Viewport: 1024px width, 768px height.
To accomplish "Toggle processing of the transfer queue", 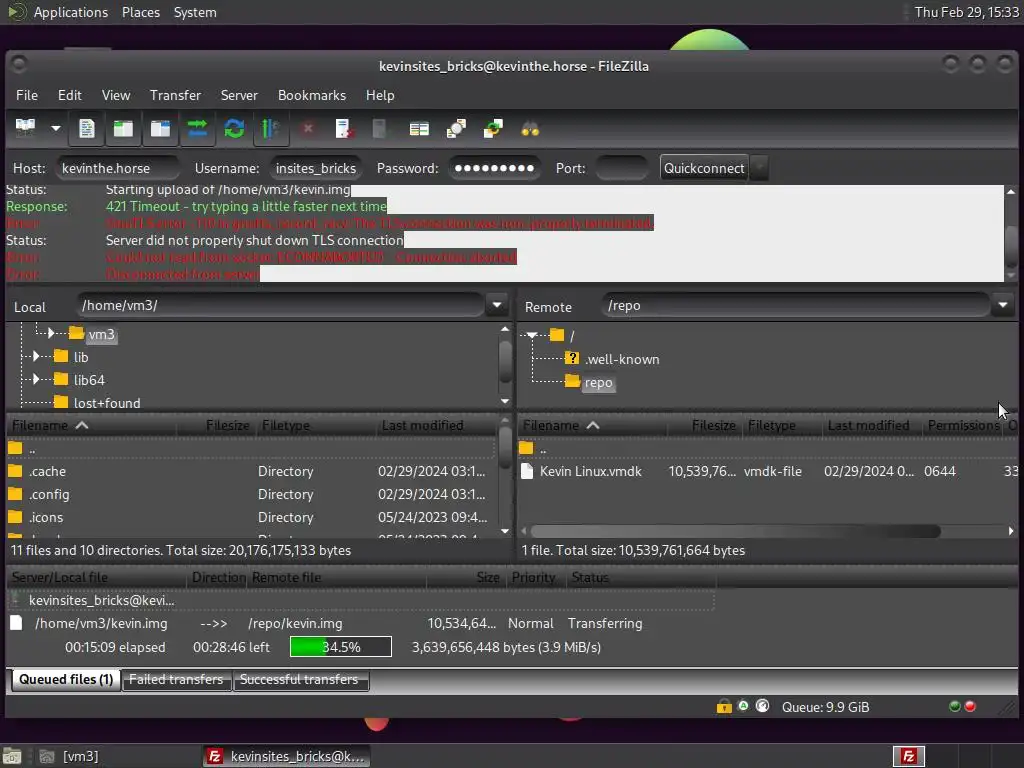I will point(270,129).
